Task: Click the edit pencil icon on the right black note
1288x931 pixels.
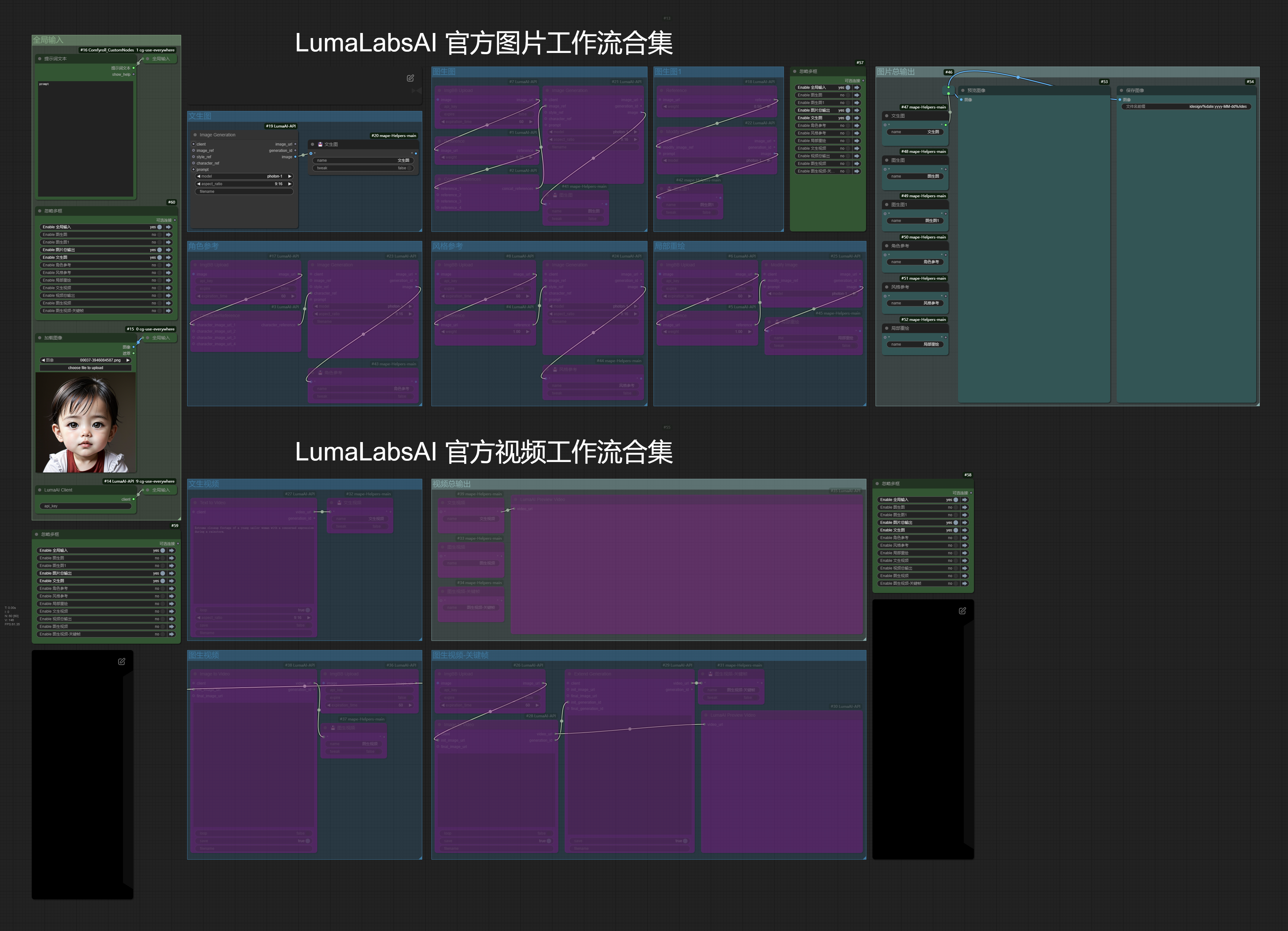Action: [x=962, y=611]
